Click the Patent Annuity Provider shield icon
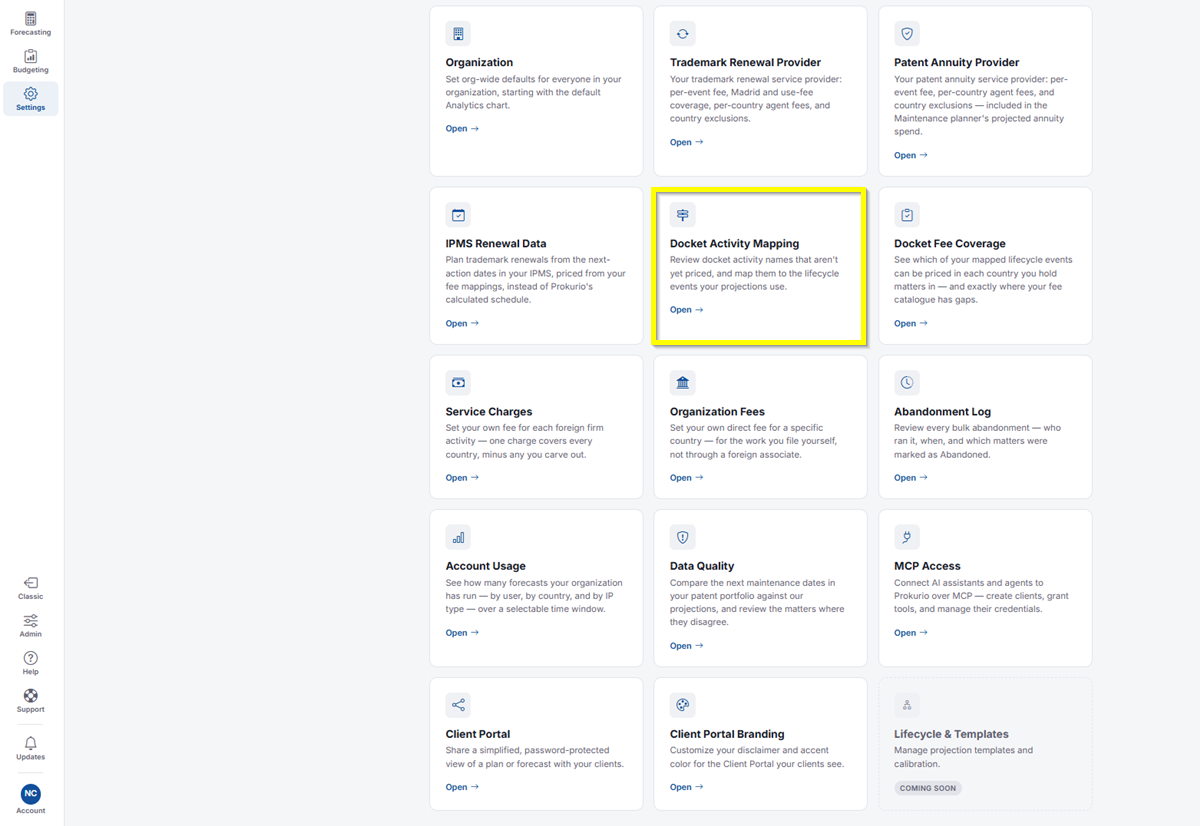 coord(907,34)
